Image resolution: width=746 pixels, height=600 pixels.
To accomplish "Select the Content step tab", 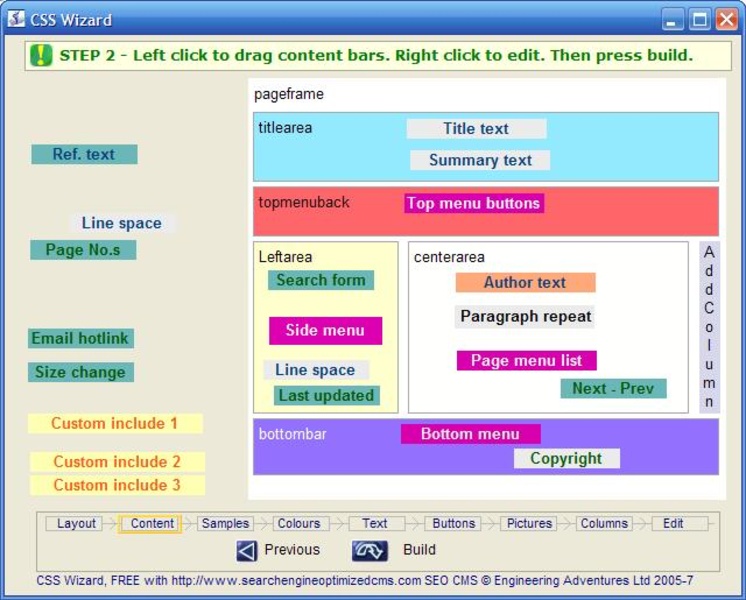I will (151, 523).
